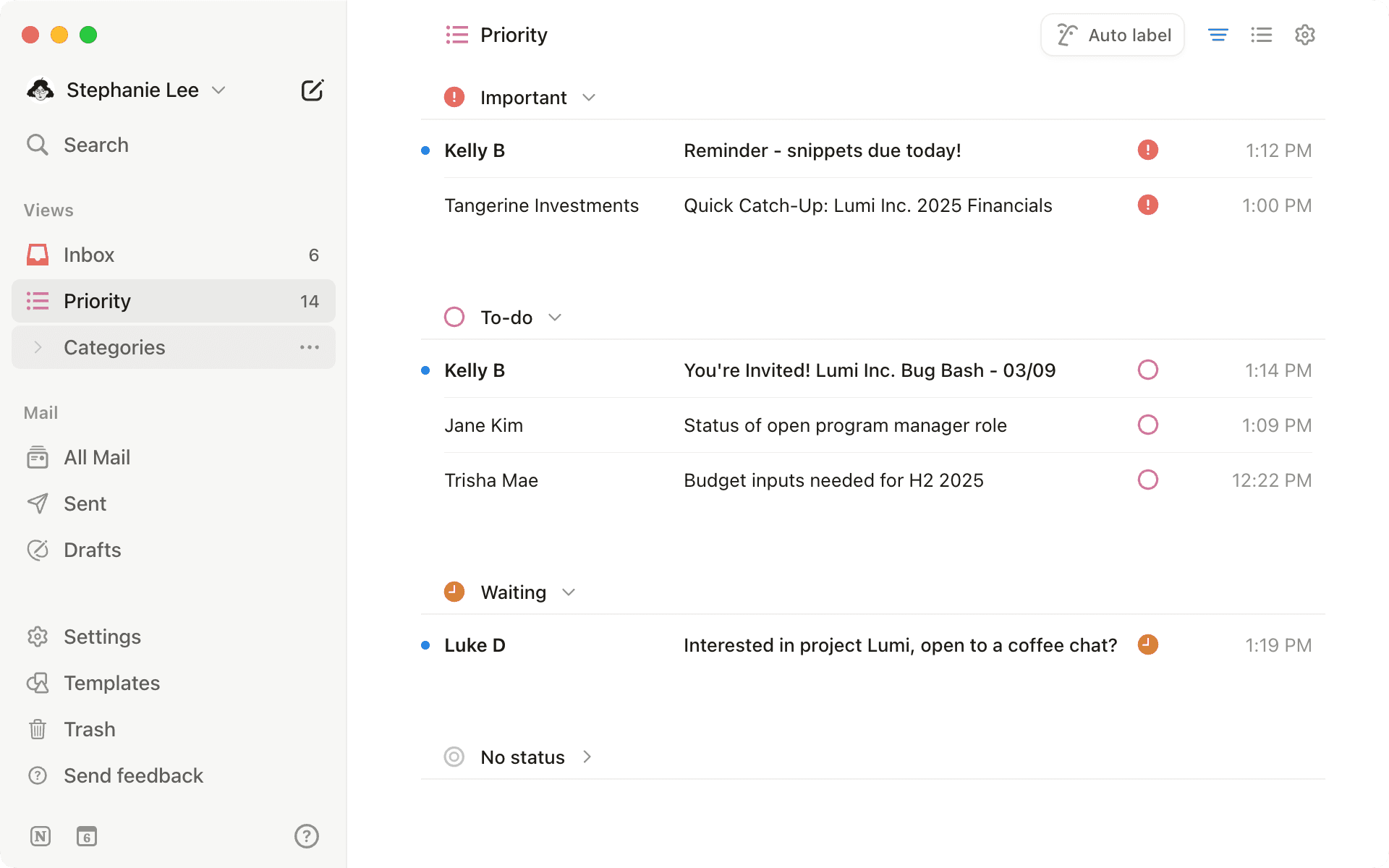Click the Drafts icon

[x=38, y=550]
